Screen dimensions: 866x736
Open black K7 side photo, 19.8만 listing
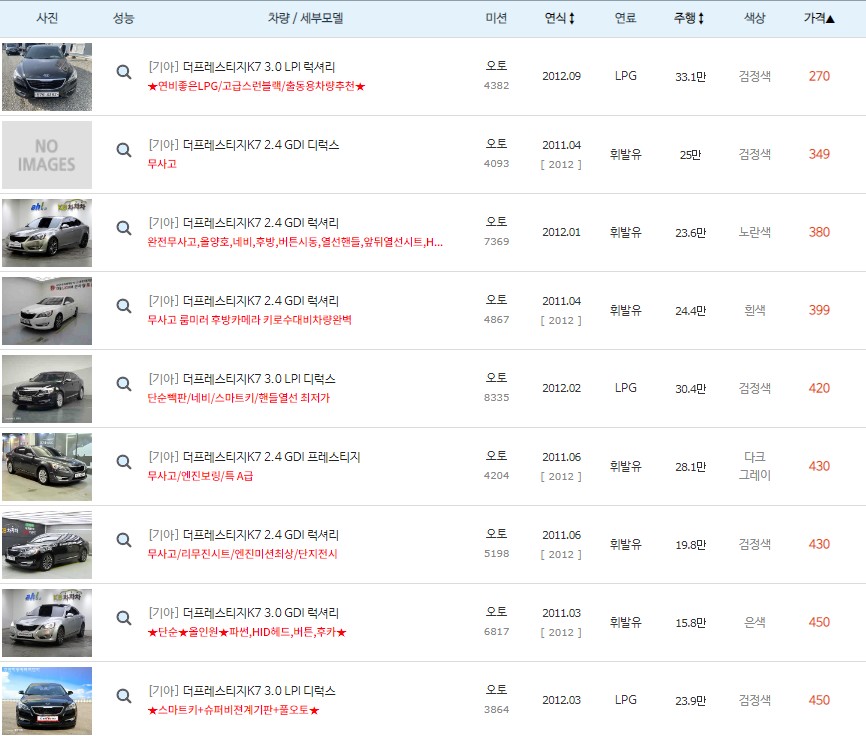pyautogui.click(x=47, y=545)
